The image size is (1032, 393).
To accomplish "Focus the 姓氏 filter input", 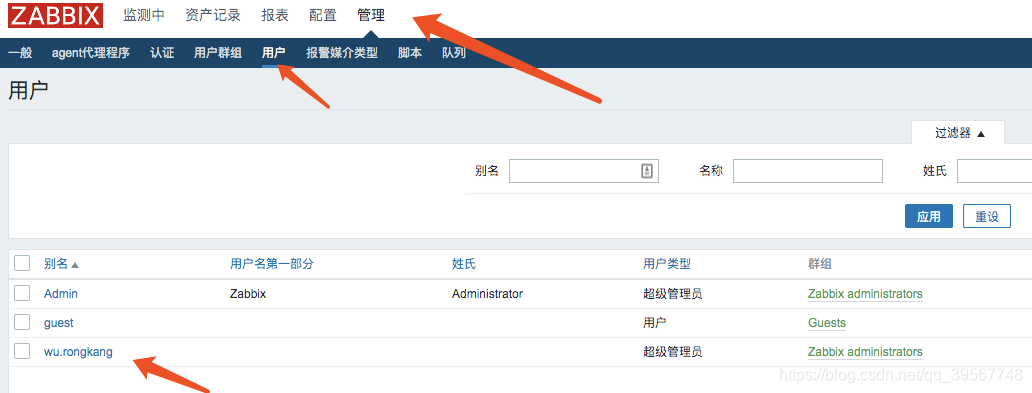I will tap(994, 171).
